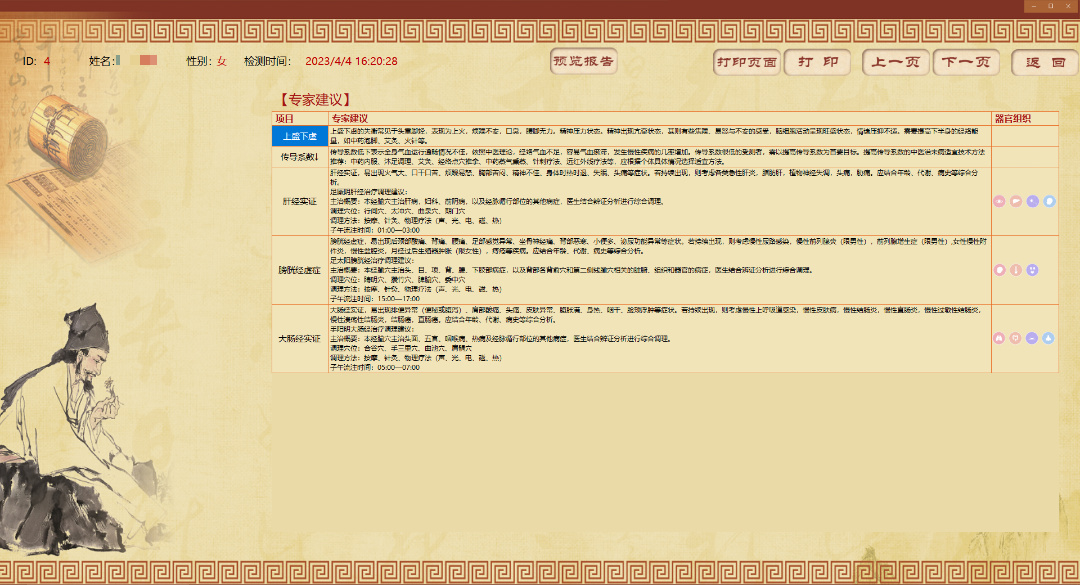Click the orange middle icon in 膀胱经虚证 row
The image size is (1080, 585).
(1016, 270)
